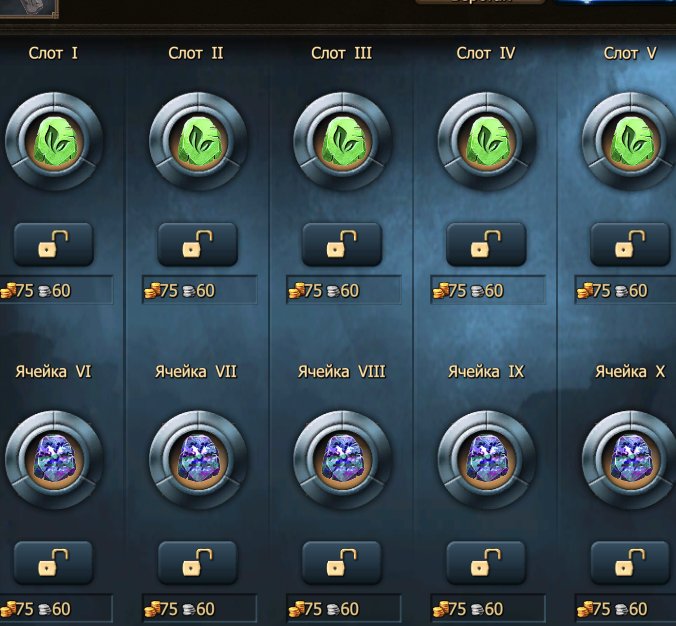Click the padlock button under Слот V
This screenshot has height=626, width=676.
(x=630, y=244)
